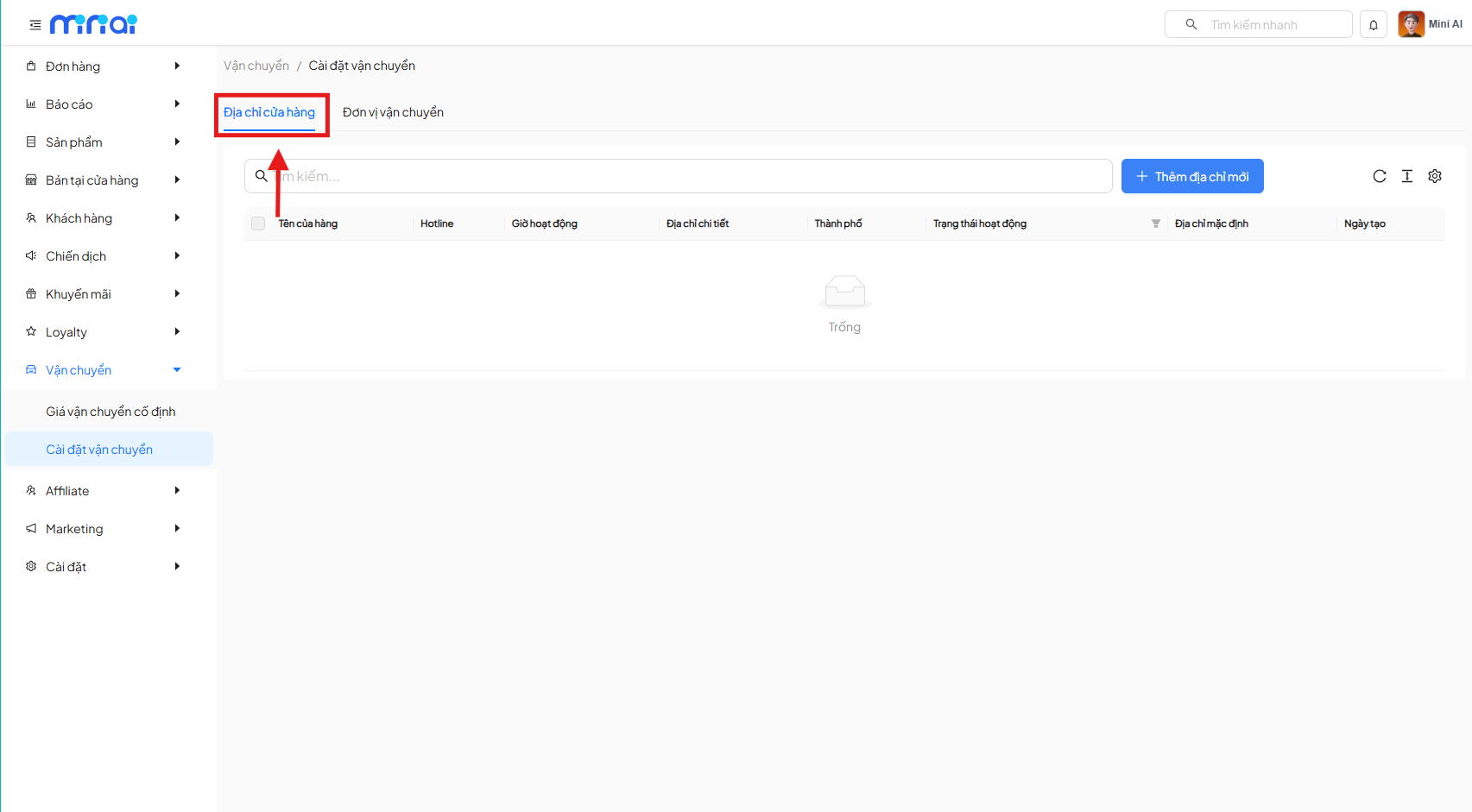Open Giá vận chuyển cố định page
Viewport: 1472px width, 812px height.
click(x=111, y=412)
